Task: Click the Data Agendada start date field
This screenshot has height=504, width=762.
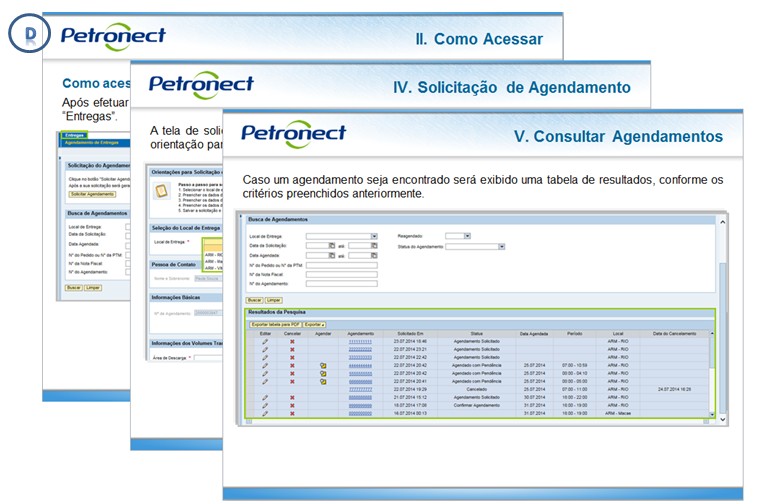Action: coord(317,256)
